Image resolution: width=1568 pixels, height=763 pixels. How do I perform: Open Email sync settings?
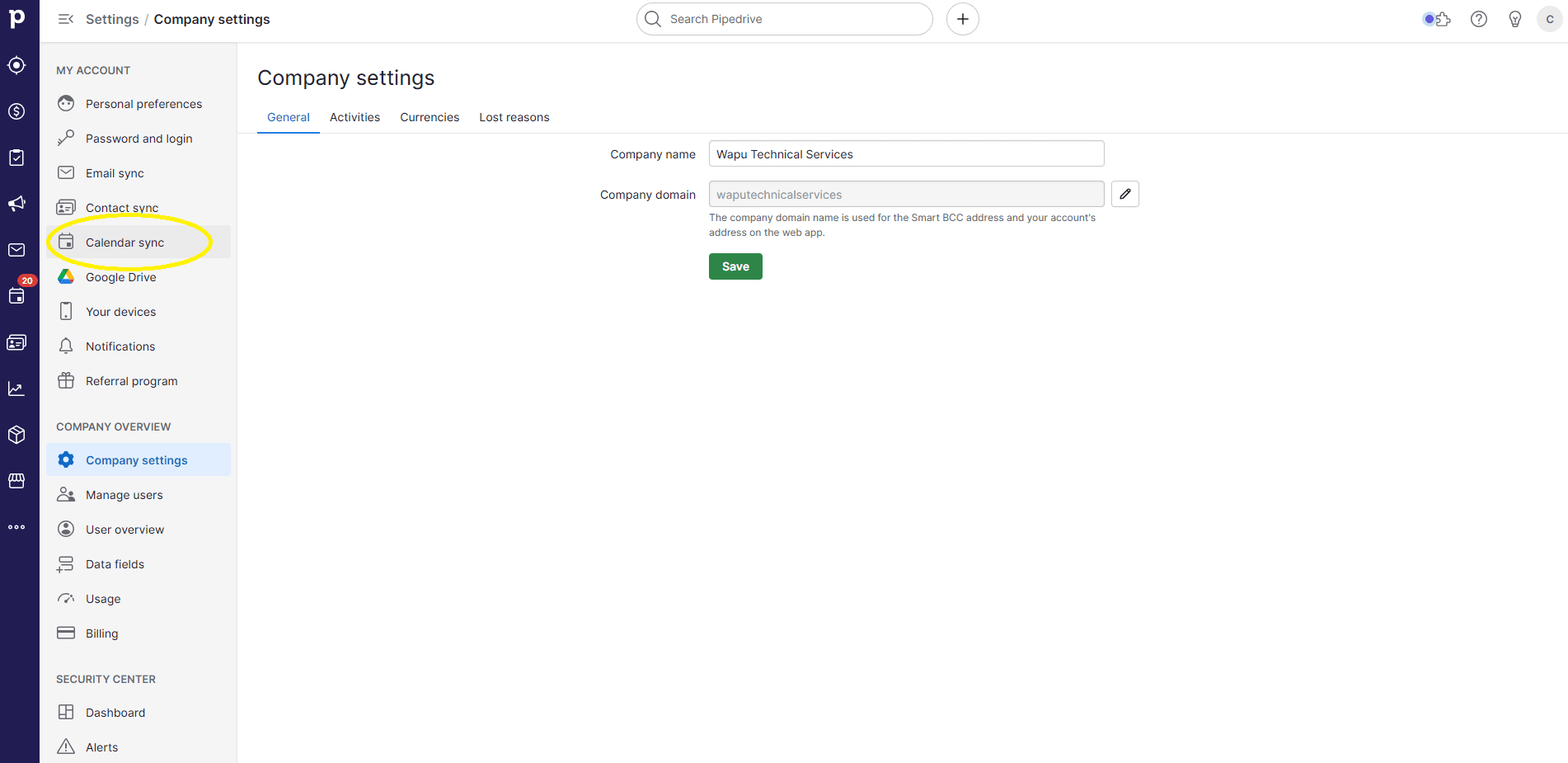tap(138, 173)
